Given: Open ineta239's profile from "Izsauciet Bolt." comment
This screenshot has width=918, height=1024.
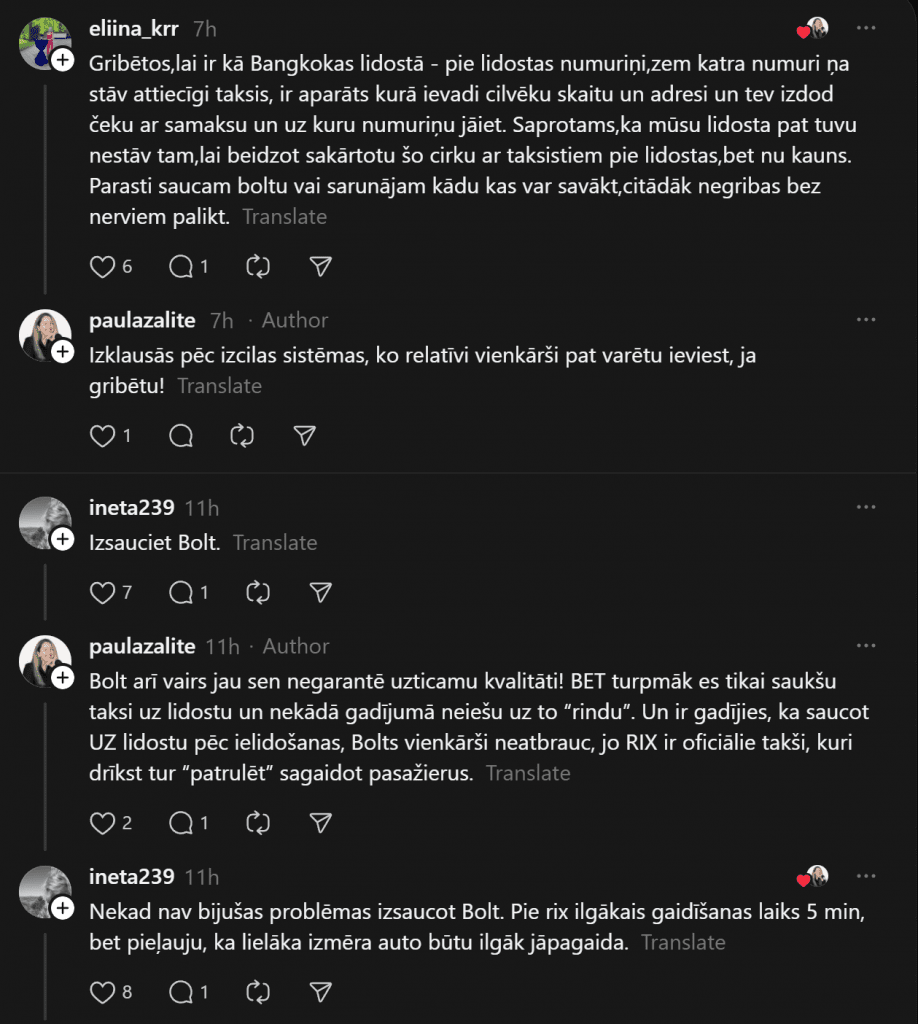Looking at the screenshot, I should [x=132, y=508].
